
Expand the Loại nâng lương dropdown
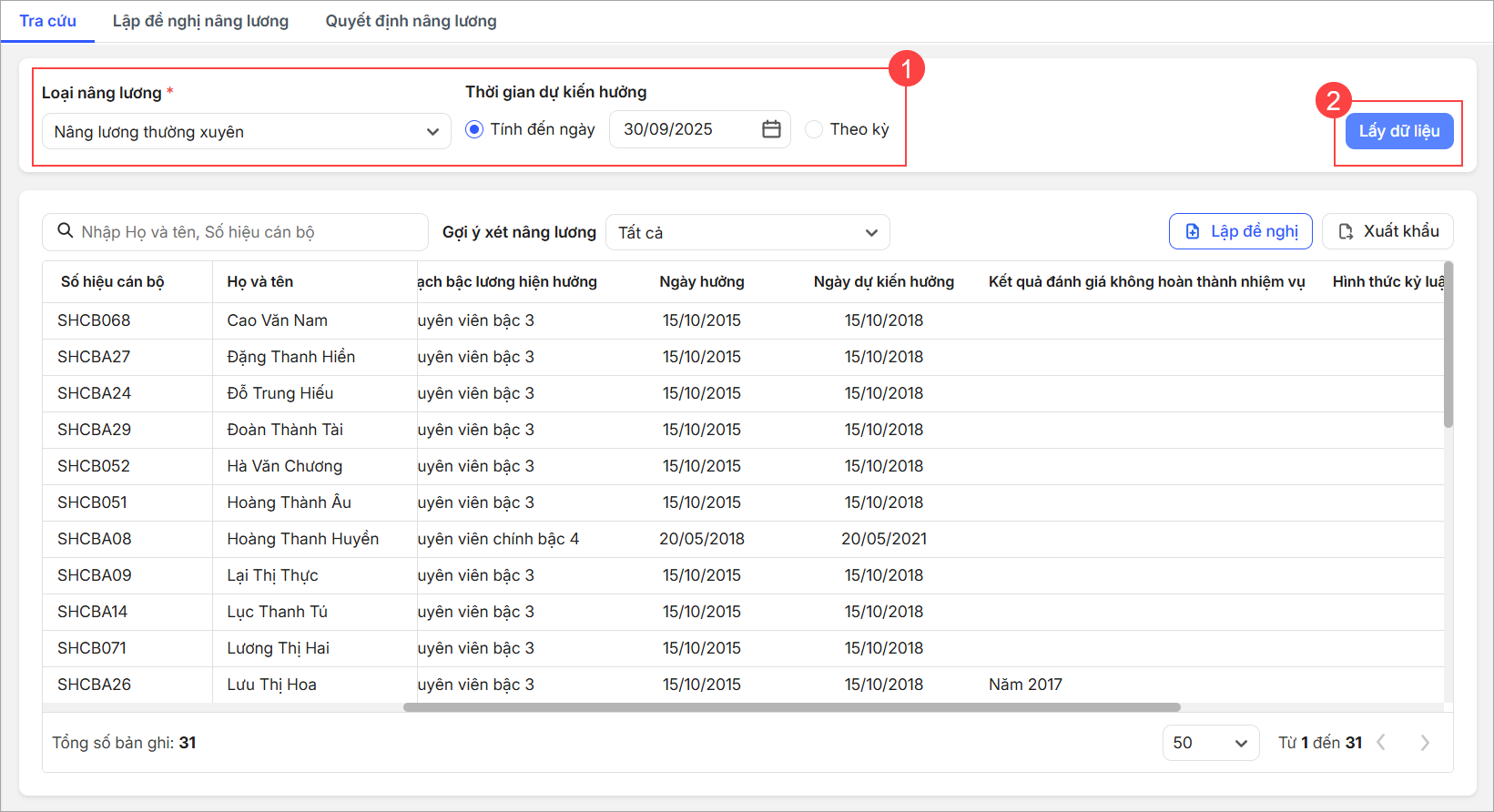tap(247, 132)
